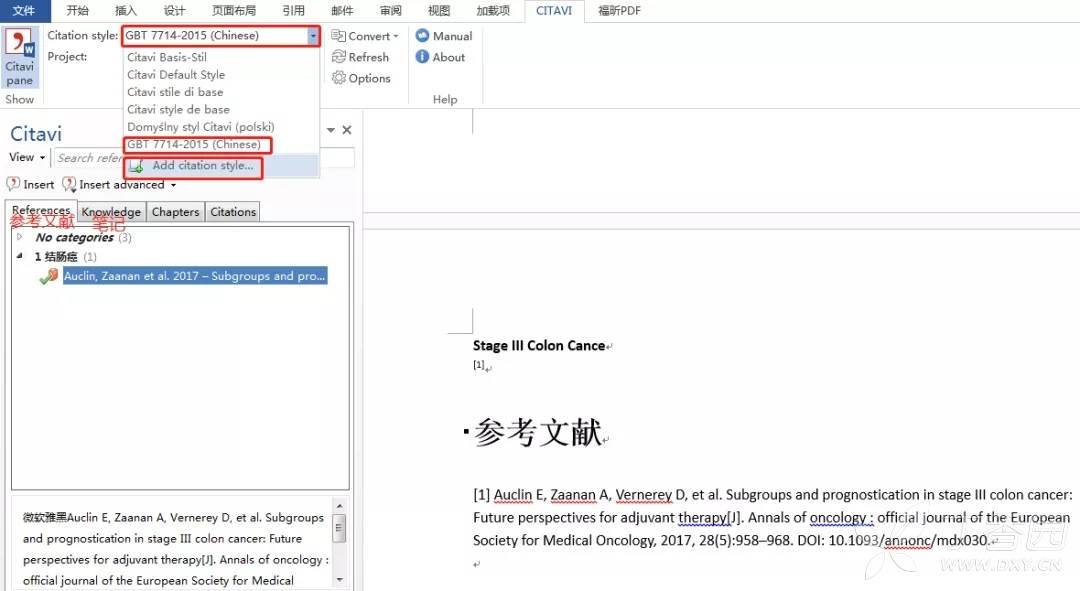Click Stage III Colon Cance heading
1080x591 pixels.
click(539, 346)
